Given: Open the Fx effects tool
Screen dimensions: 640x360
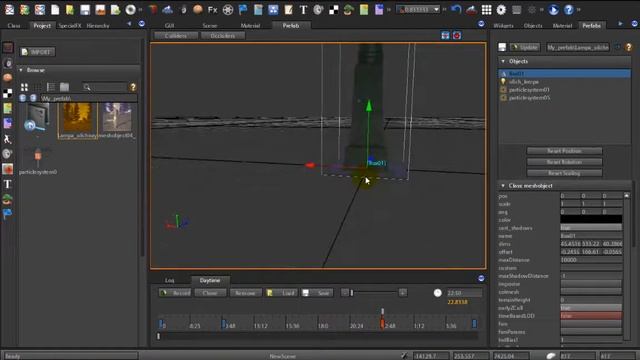Looking at the screenshot, I should point(213,9).
